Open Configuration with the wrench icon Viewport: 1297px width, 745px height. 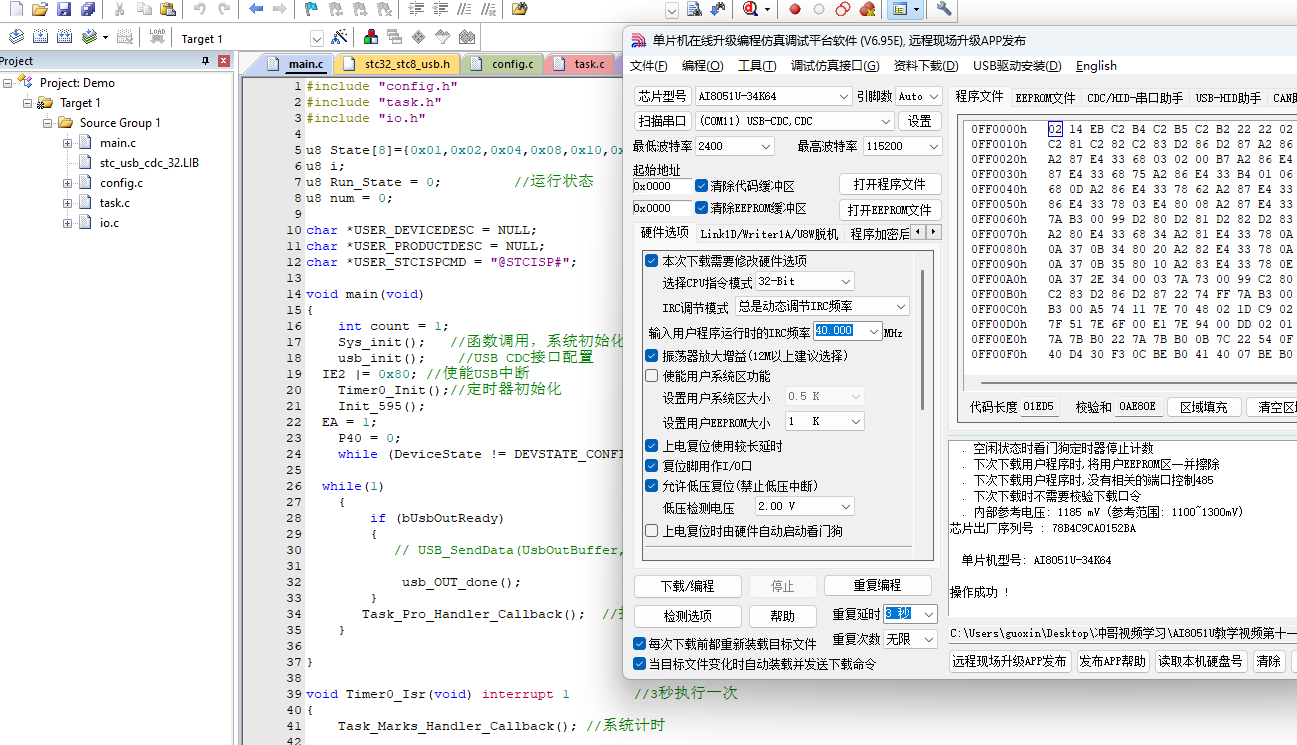tap(943, 9)
